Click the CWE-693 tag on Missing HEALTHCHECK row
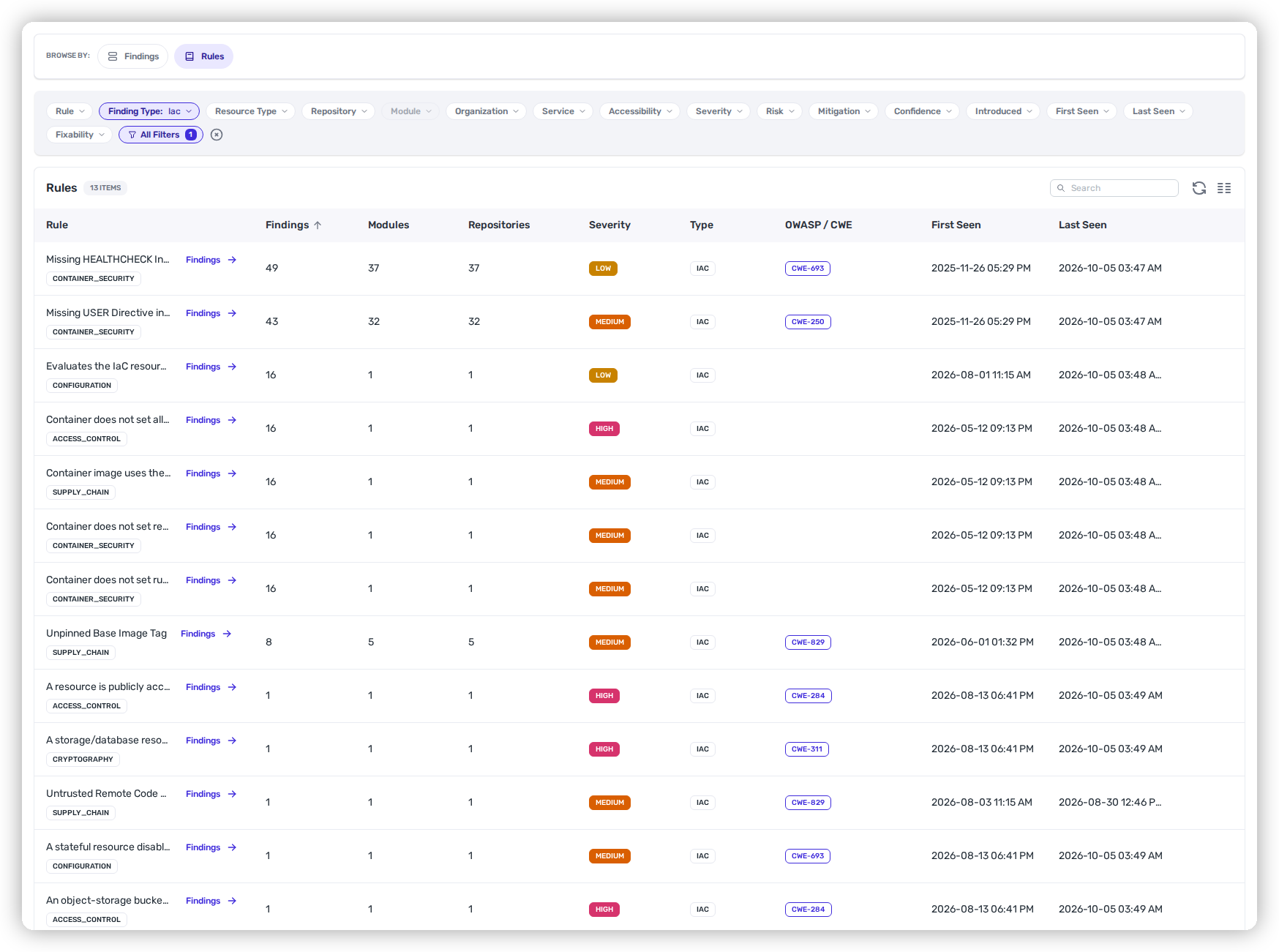1279x952 pixels. click(808, 269)
